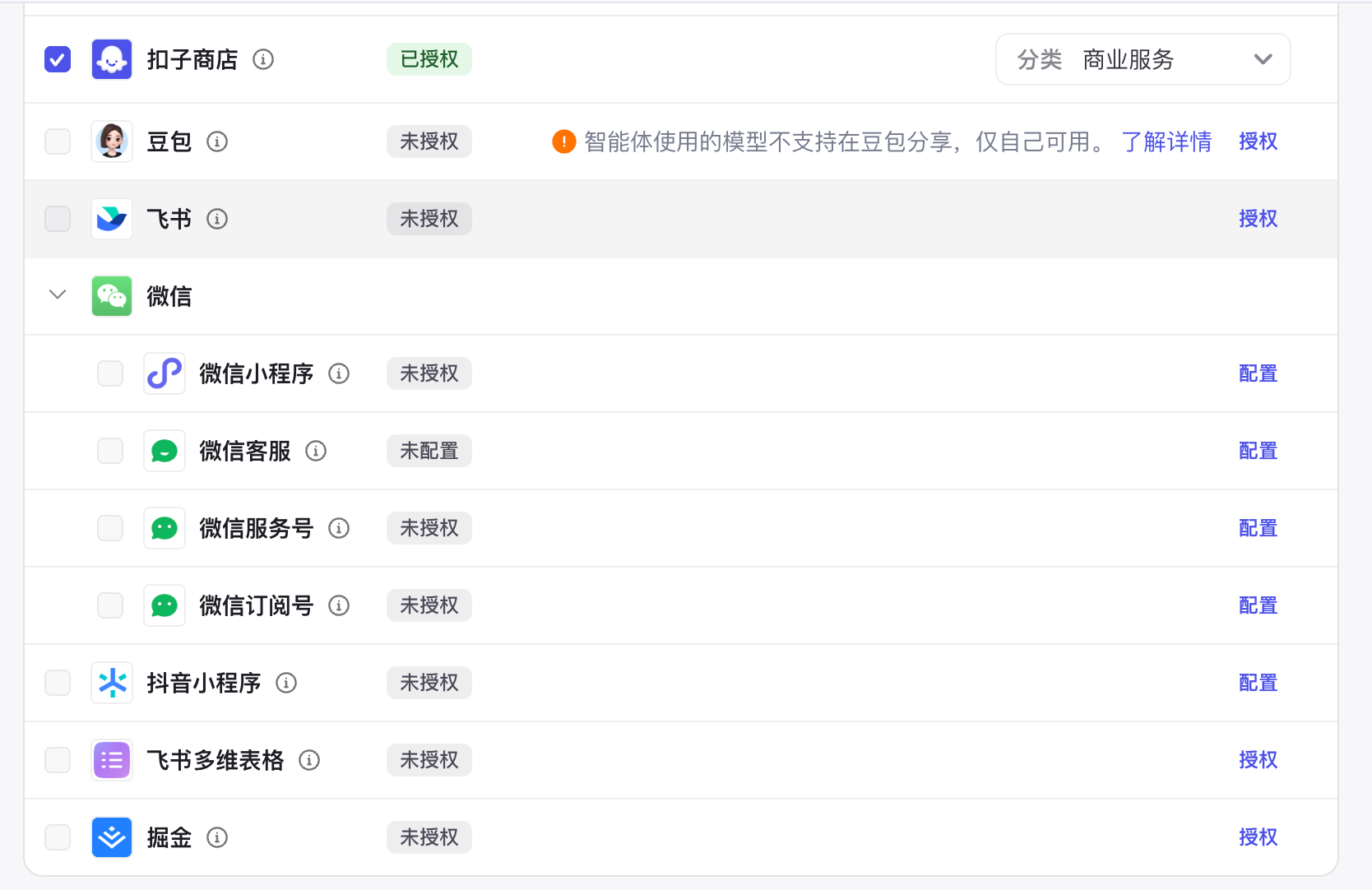
Task: Open the 分类 商业服务 dropdown
Action: [1143, 59]
